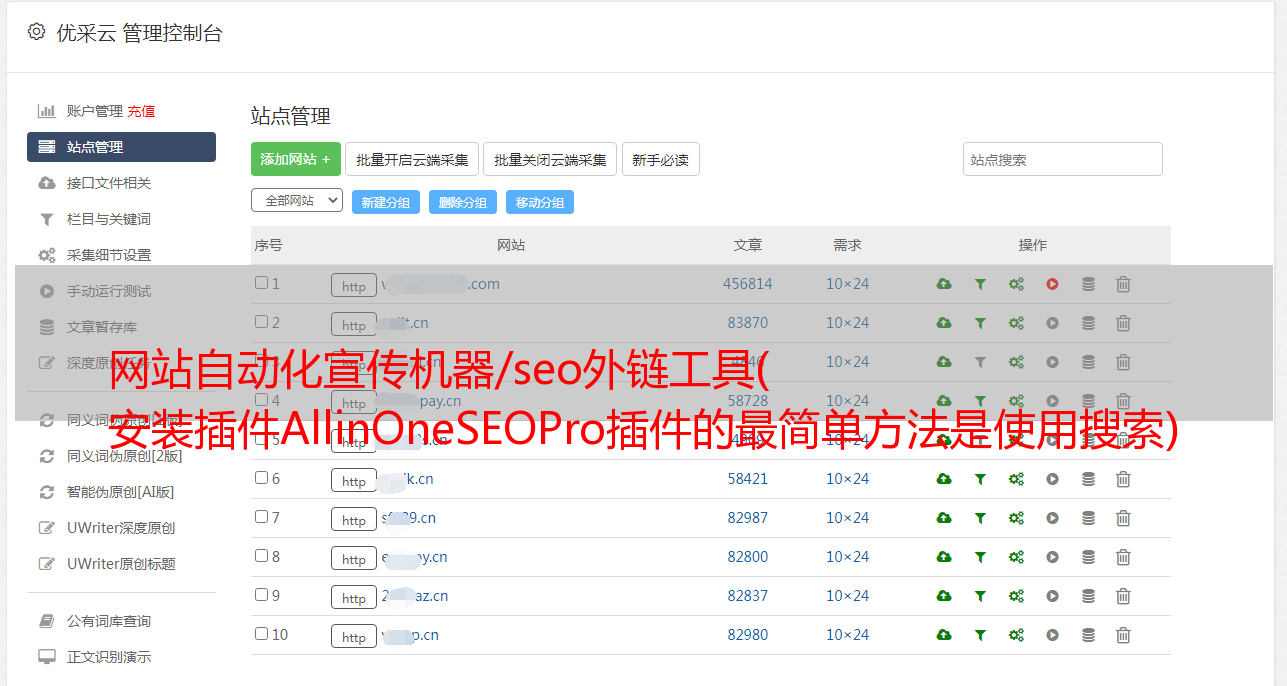The width and height of the screenshot is (1287, 686).
Task: Click the play icon in row 8
Action: tap(1052, 557)
